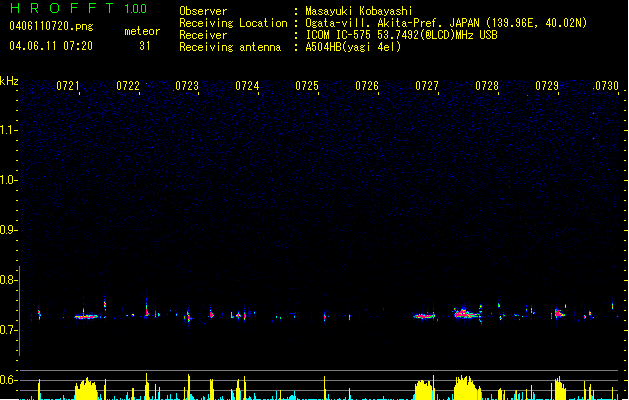Click the 0.7 kHz axis label
Screen dimensions: 629x400
click(8, 330)
